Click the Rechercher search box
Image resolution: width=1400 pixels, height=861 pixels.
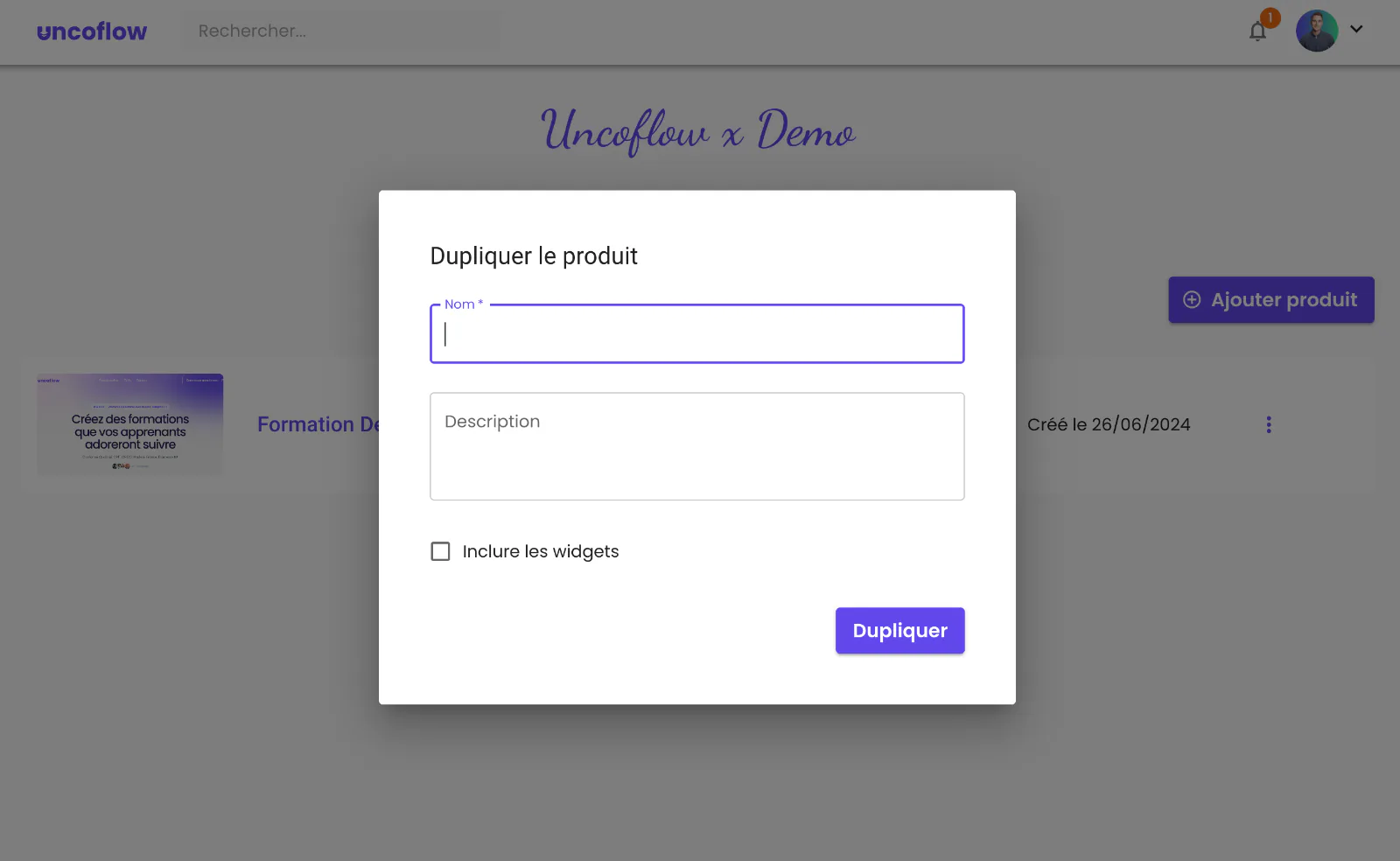tap(341, 31)
